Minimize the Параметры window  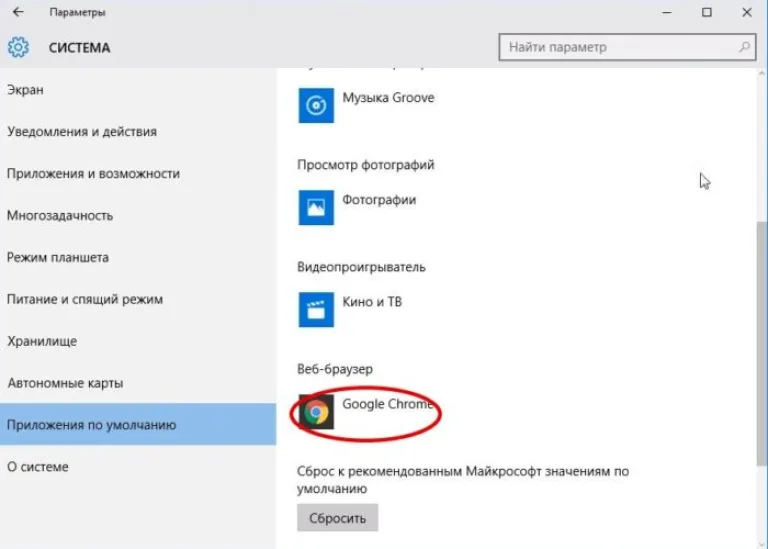(667, 12)
